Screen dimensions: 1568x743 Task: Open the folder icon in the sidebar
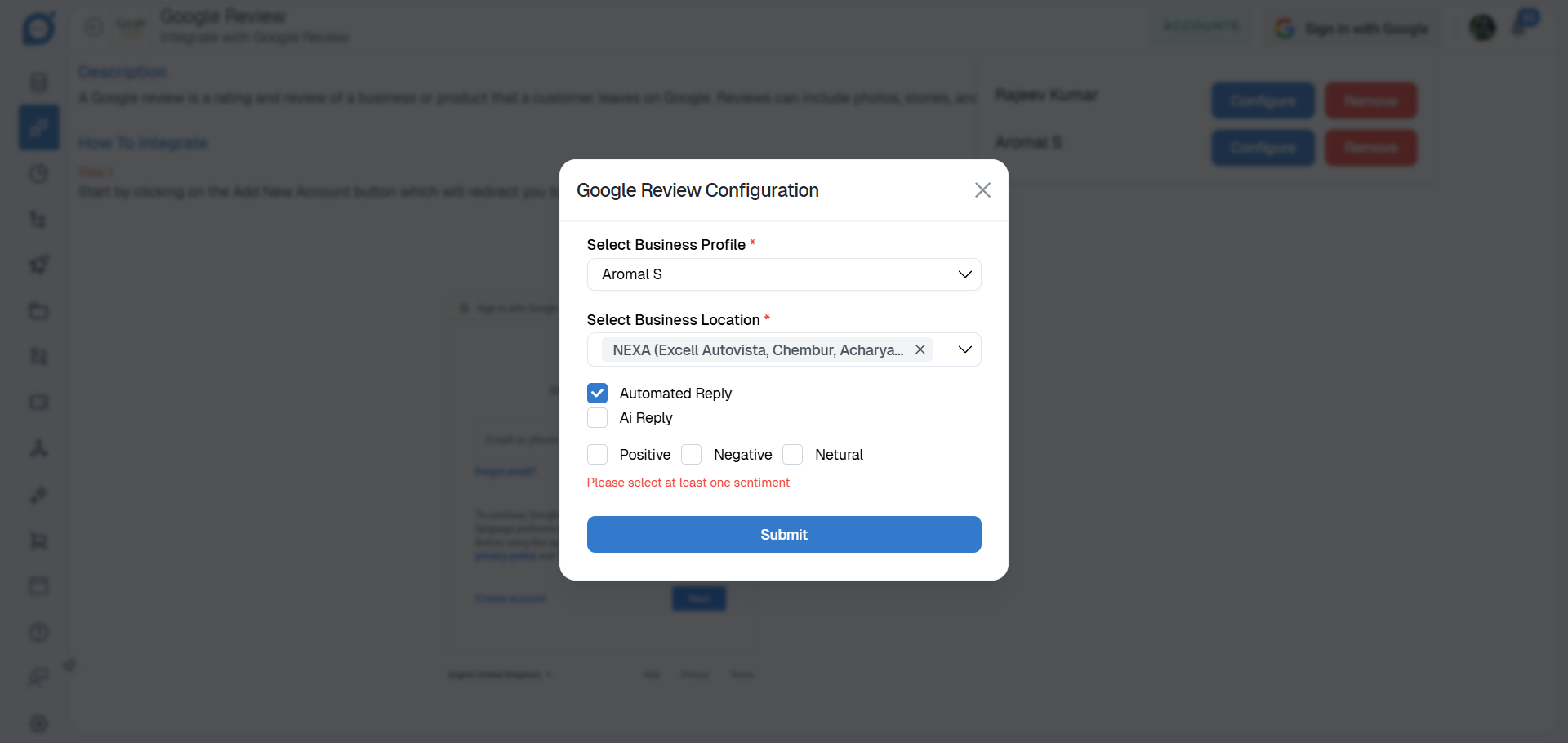38,311
